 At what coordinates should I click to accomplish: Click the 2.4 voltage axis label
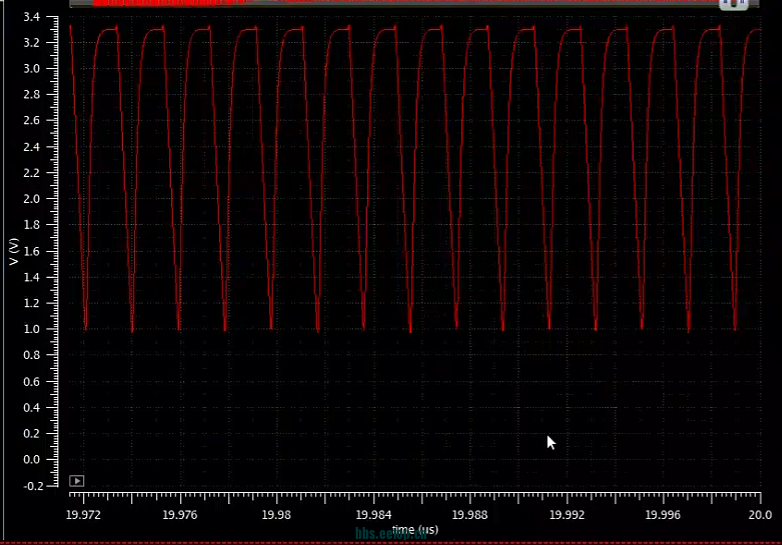(31, 147)
